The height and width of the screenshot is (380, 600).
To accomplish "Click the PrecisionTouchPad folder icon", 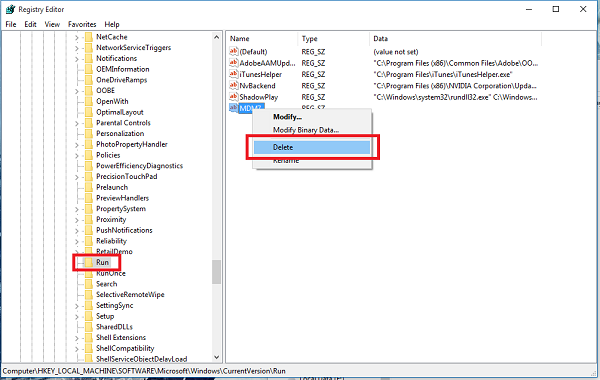I will 89,176.
